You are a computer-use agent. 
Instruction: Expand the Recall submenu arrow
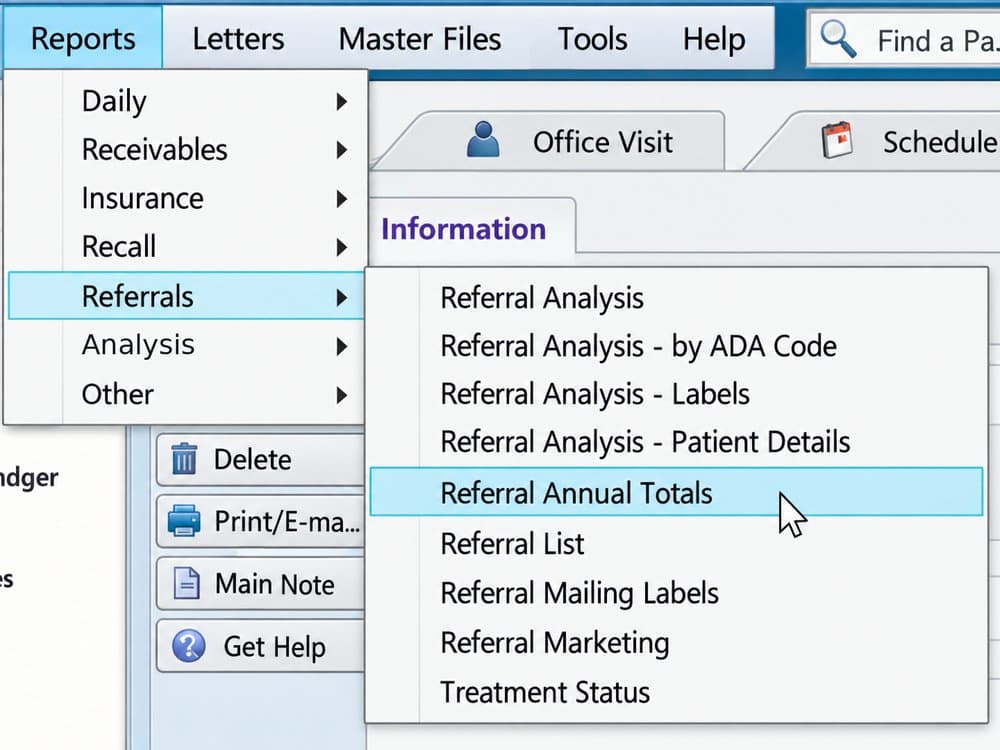tap(342, 247)
